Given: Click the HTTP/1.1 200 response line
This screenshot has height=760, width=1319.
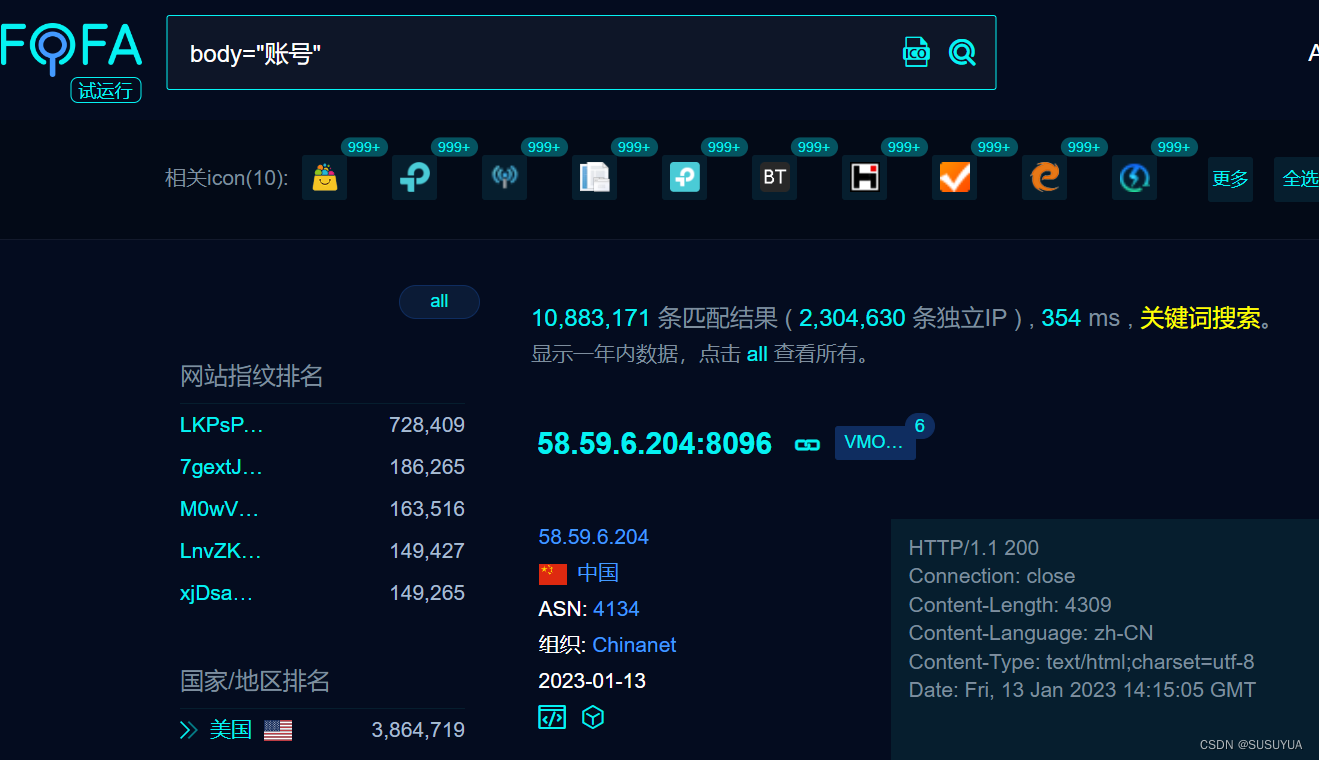Looking at the screenshot, I should (x=974, y=548).
